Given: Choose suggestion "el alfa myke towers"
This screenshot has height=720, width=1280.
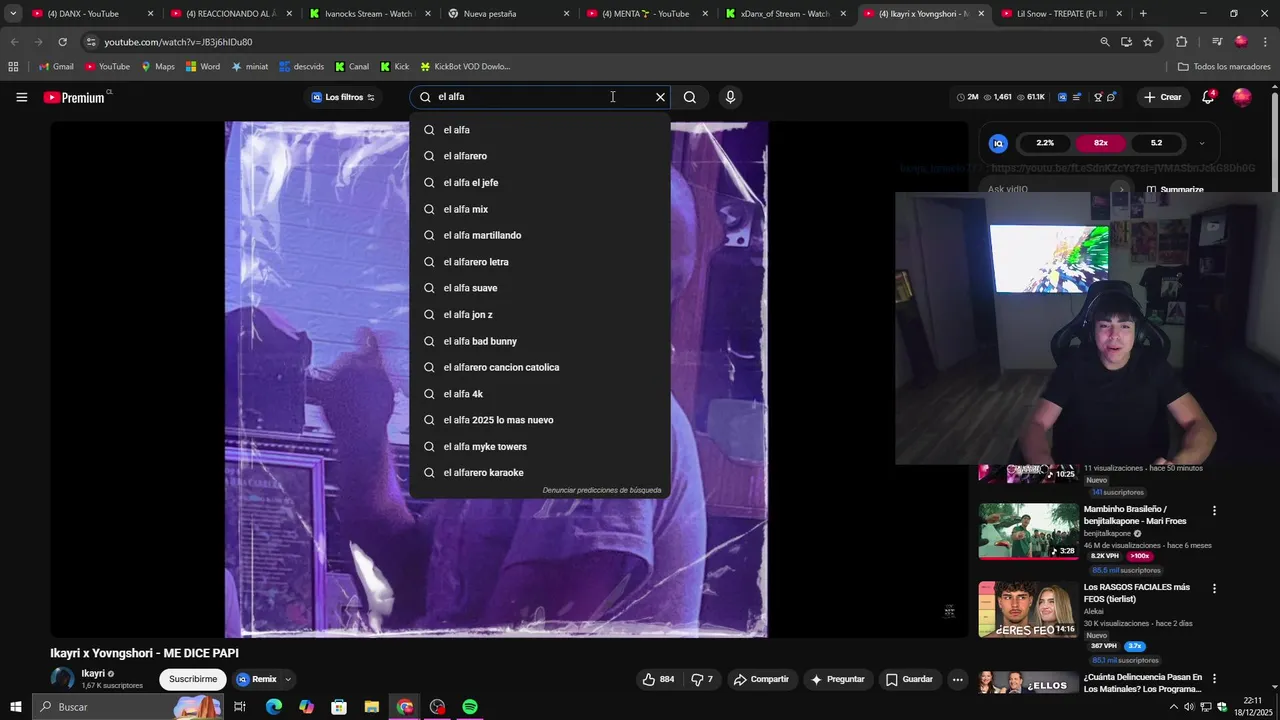Looking at the screenshot, I should (540, 446).
